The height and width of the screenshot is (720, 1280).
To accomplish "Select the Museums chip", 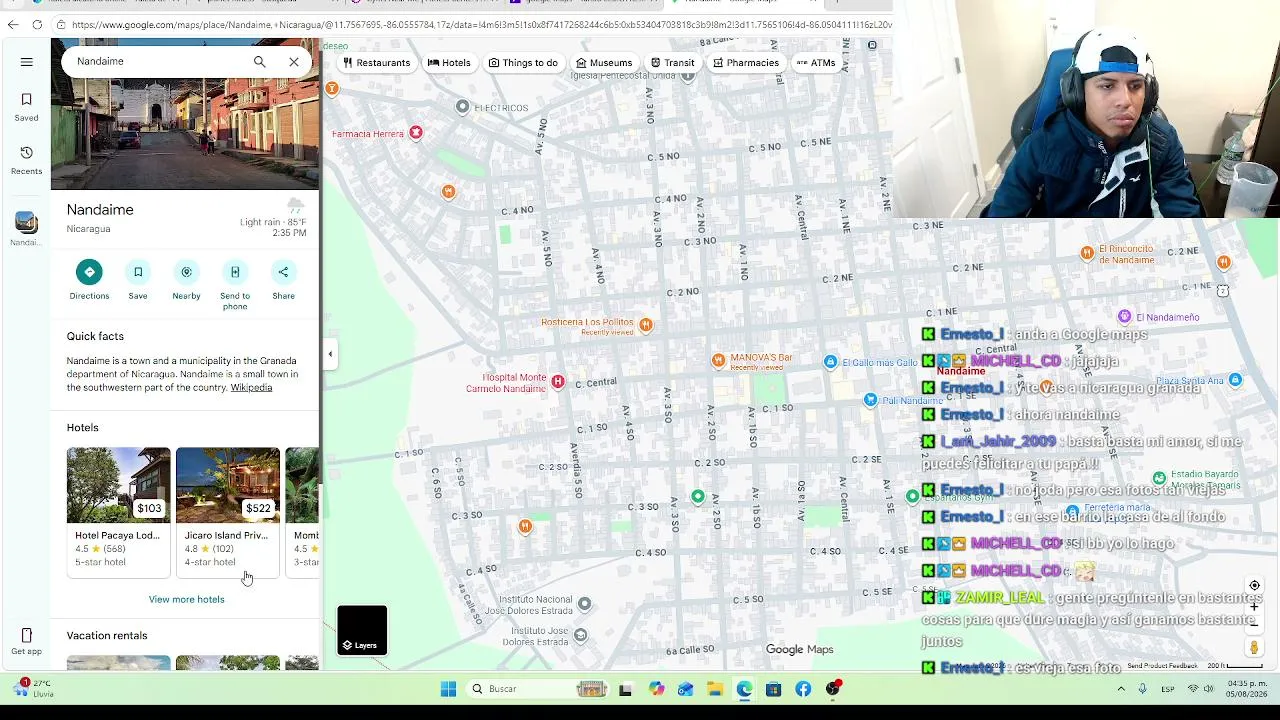I will 604,63.
